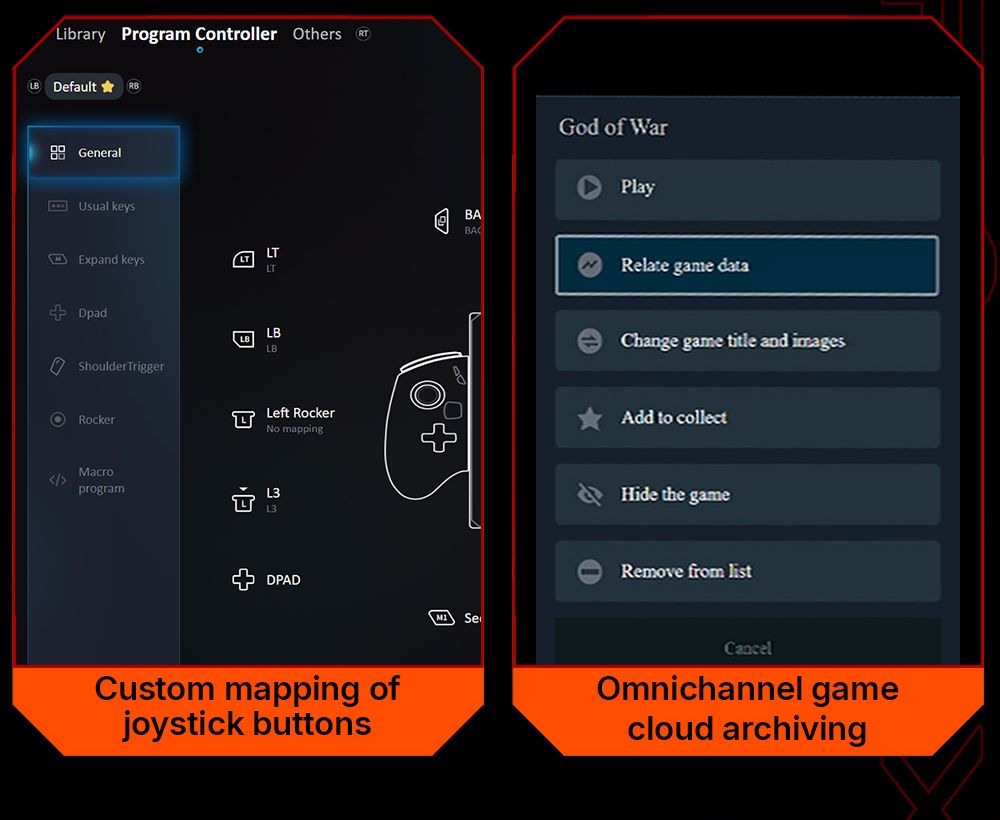Viewport: 1000px width, 820px height.
Task: Click the DPAD mapping entry
Action: pyautogui.click(x=268, y=580)
